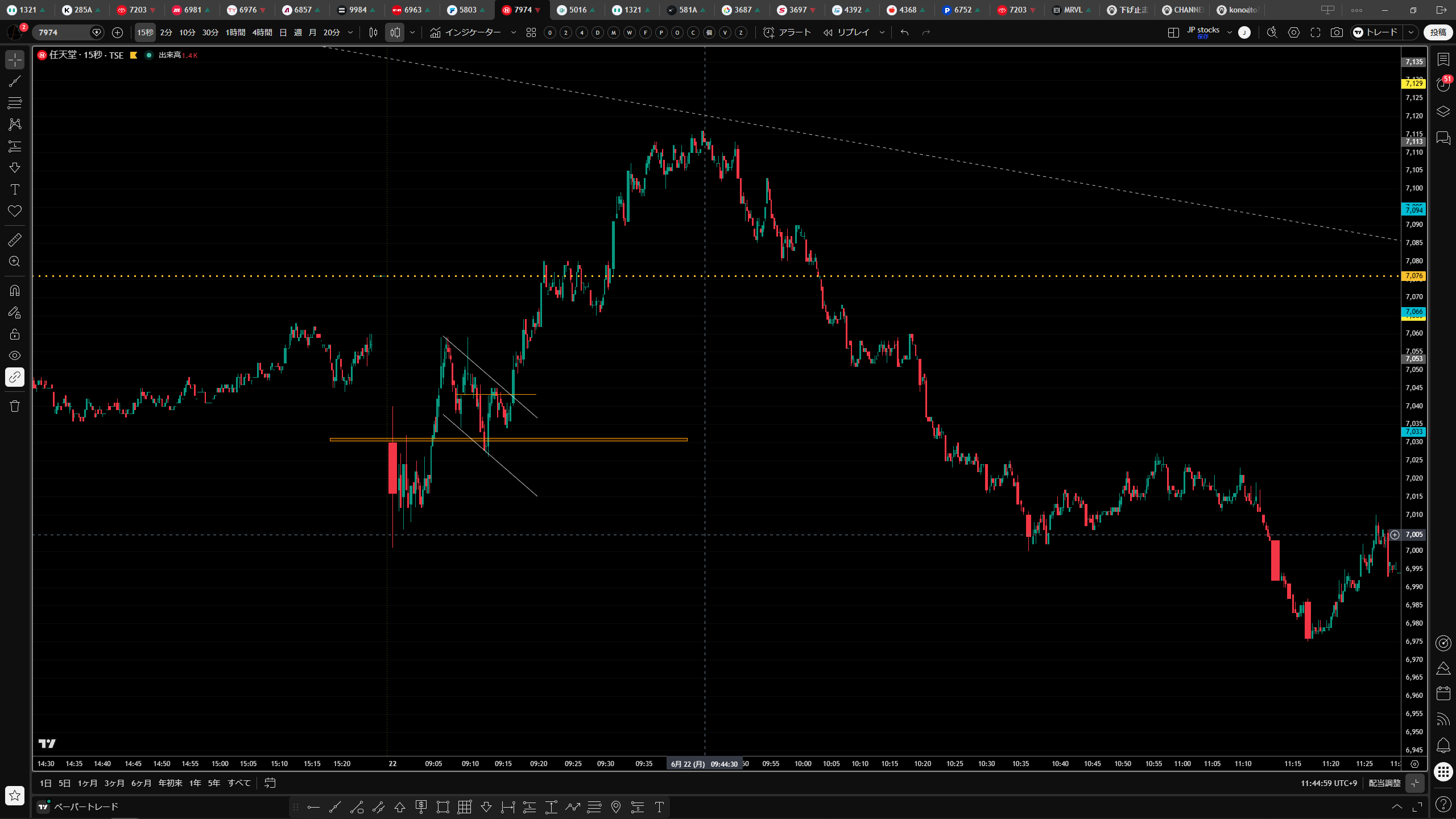Viewport: 1456px width, 819px height.
Task: Open the calendar icon in right sidebar
Action: click(x=1443, y=693)
